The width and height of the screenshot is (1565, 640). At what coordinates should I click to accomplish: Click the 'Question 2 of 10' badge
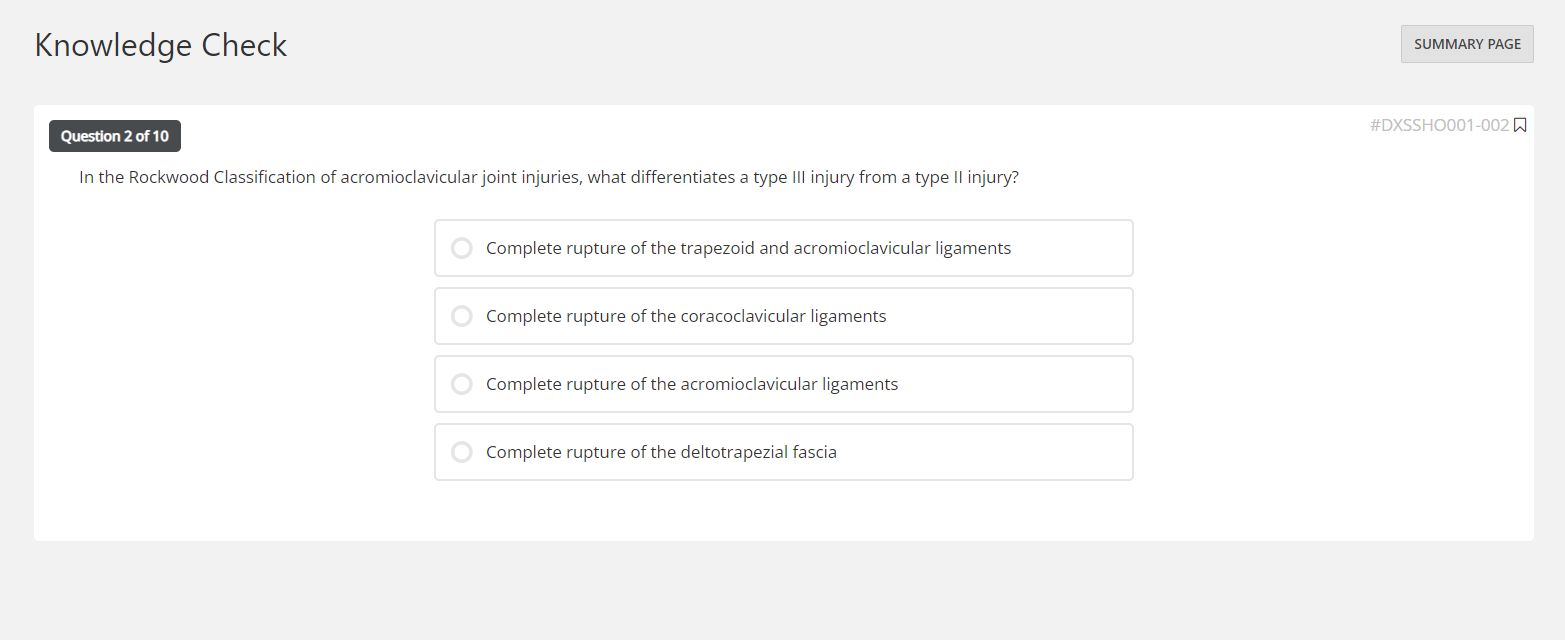(x=115, y=136)
